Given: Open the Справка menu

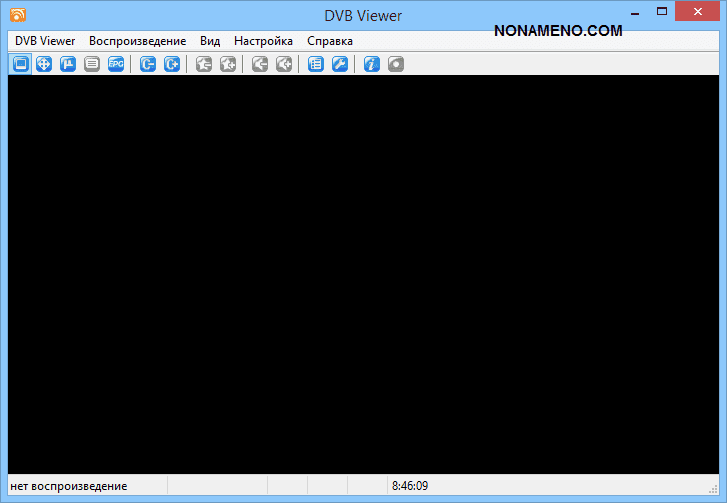Looking at the screenshot, I should 330,41.
